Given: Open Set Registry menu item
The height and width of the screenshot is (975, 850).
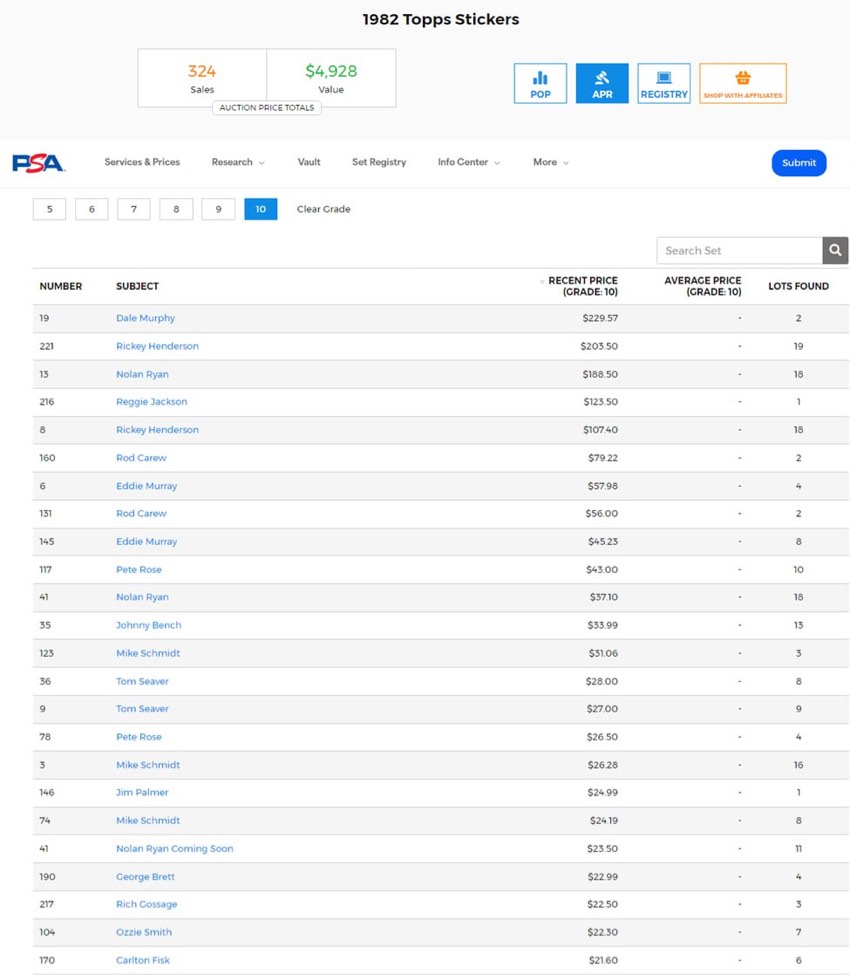Looking at the screenshot, I should pyautogui.click(x=379, y=162).
